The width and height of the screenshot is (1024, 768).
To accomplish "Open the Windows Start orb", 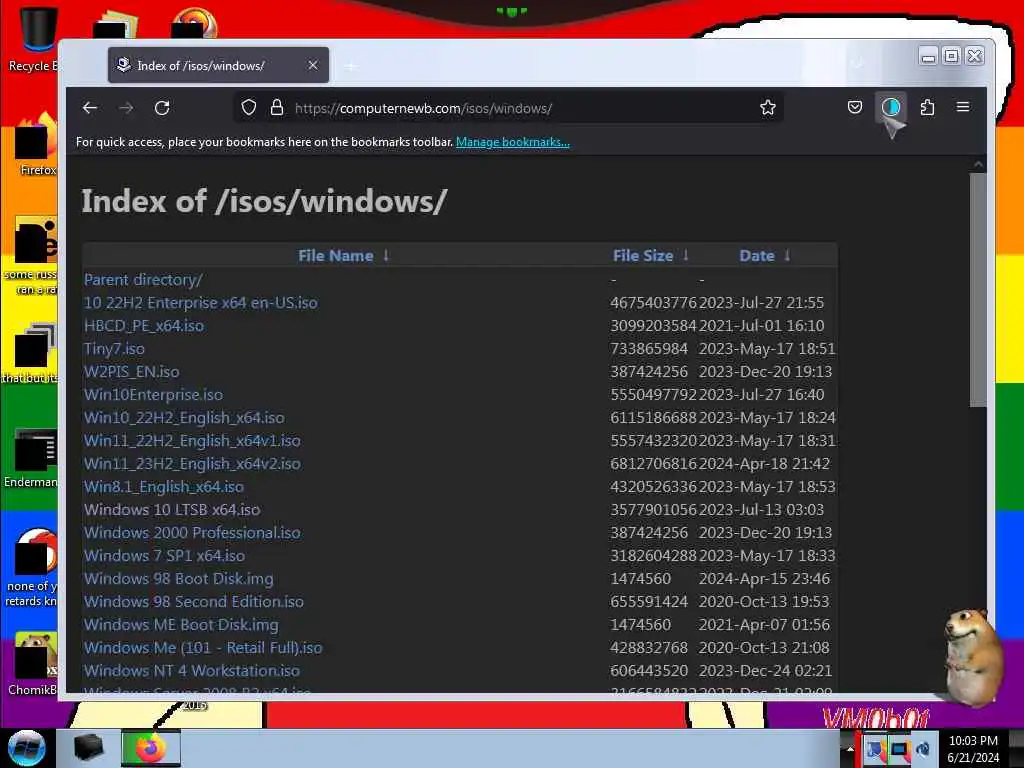I will (x=27, y=748).
